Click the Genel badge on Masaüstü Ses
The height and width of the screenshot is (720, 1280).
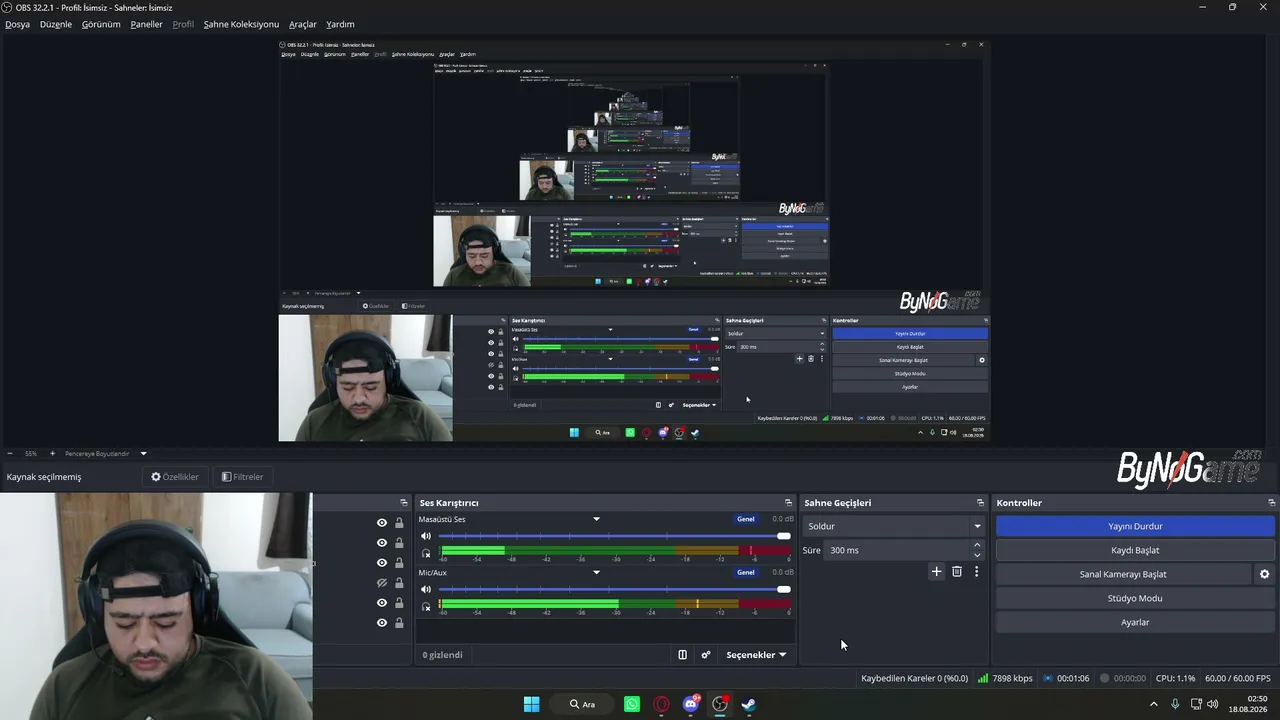click(746, 519)
